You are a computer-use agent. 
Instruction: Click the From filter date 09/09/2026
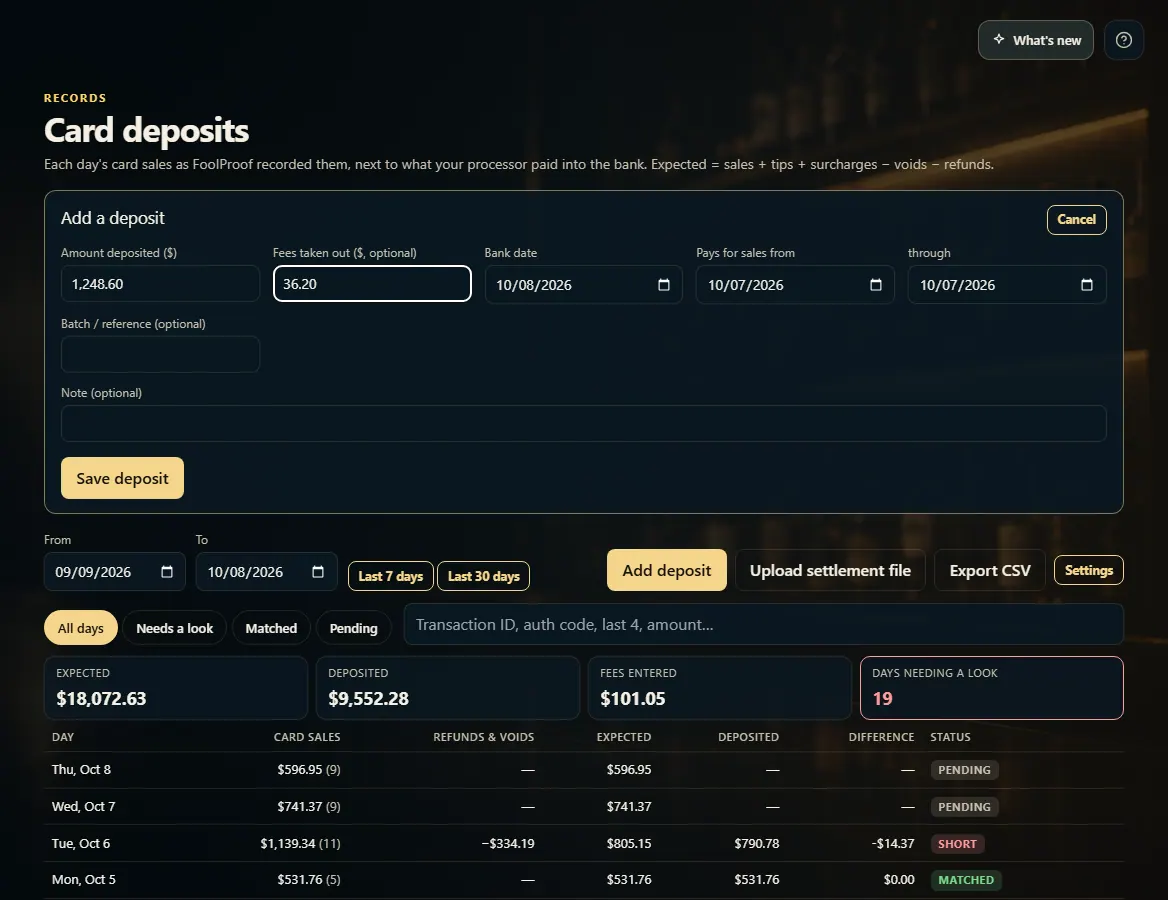tap(93, 572)
